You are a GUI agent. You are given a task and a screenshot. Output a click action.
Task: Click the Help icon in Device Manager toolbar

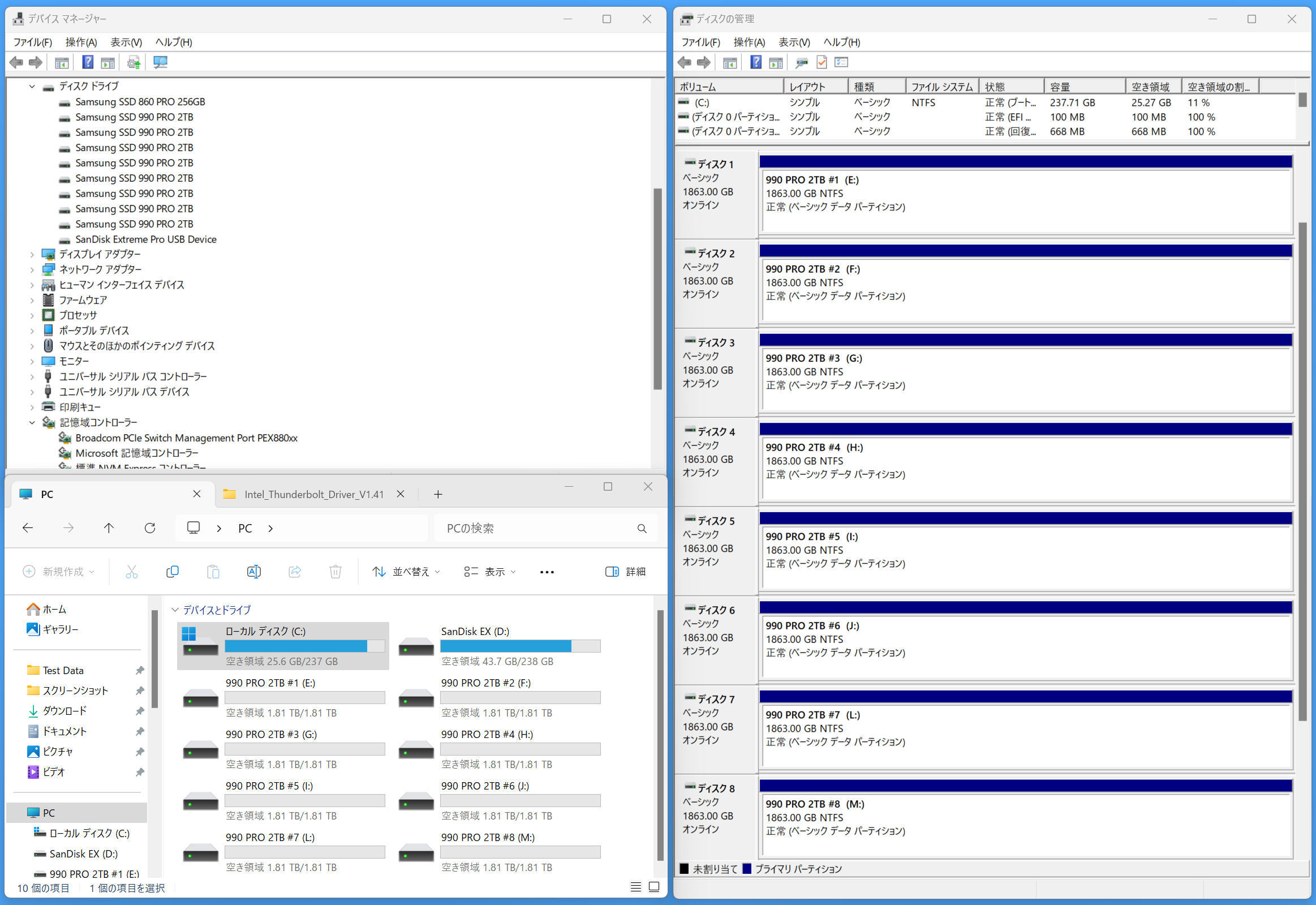[x=88, y=62]
